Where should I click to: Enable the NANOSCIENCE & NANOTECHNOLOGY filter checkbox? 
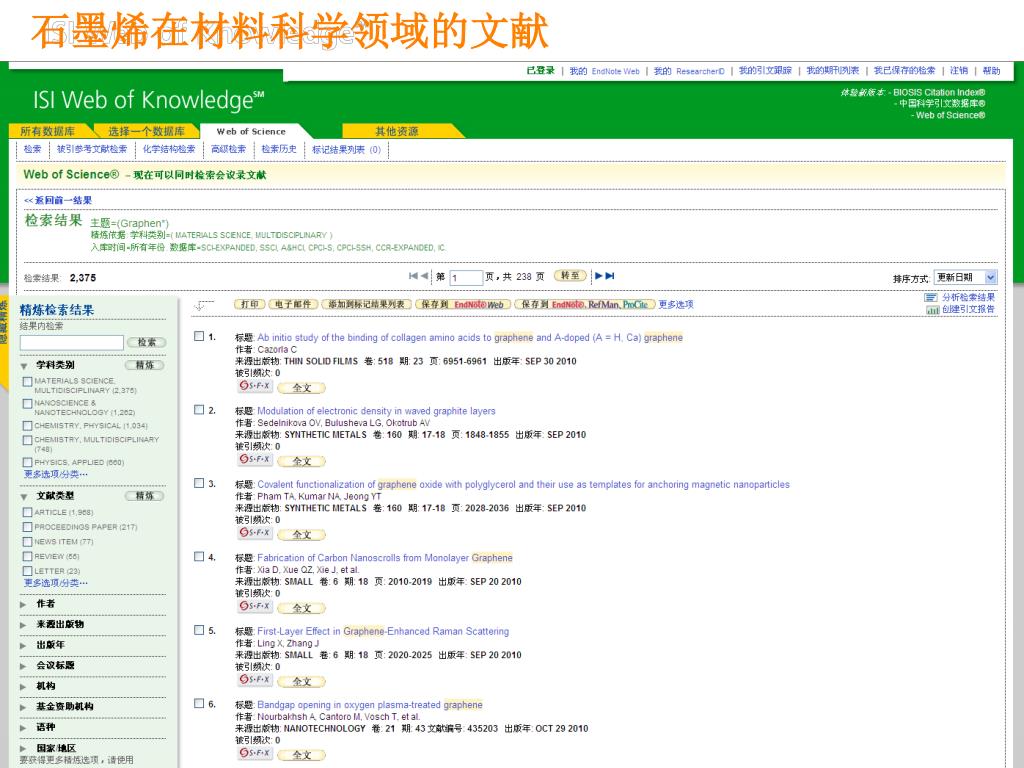[x=27, y=403]
